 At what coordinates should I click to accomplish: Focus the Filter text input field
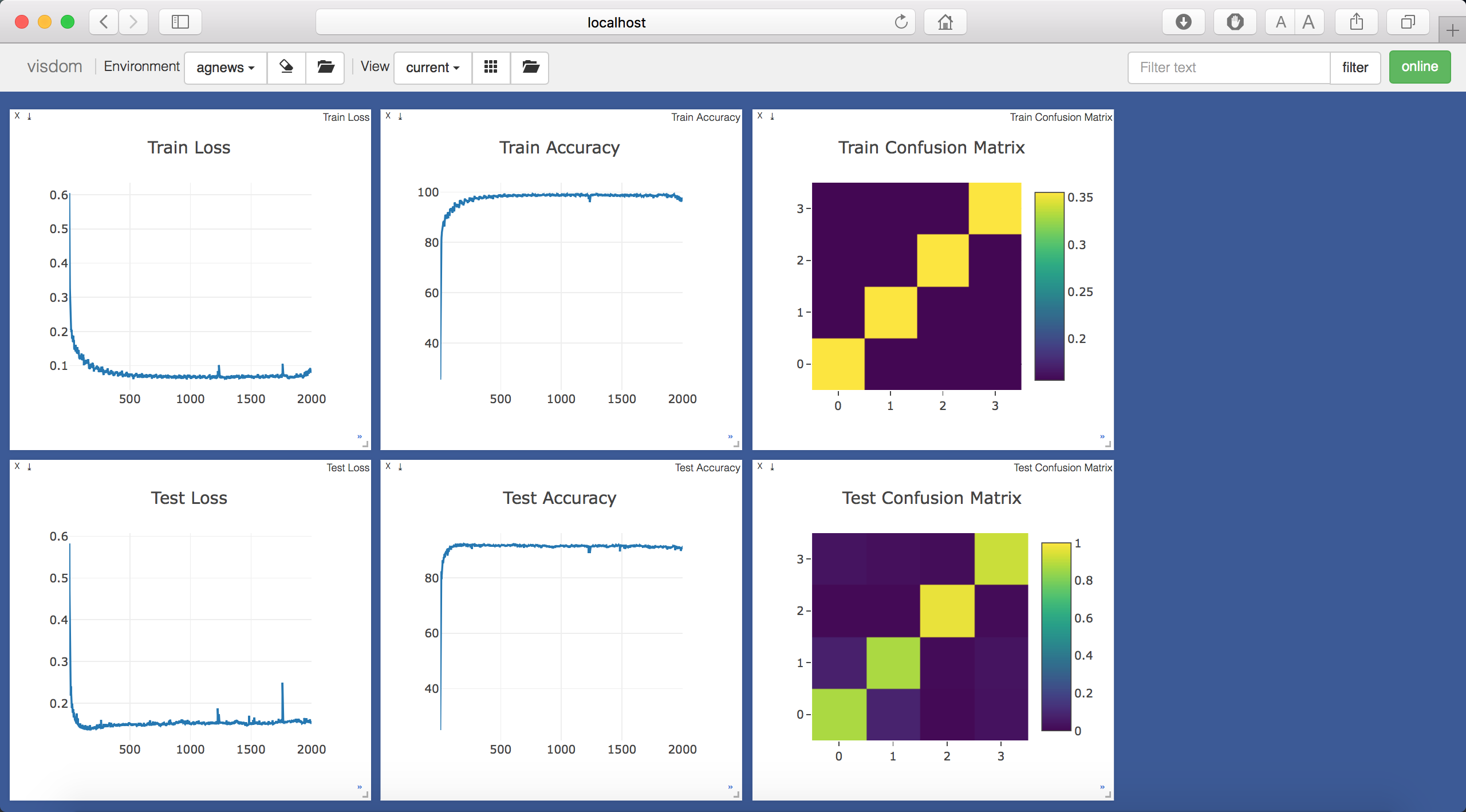coord(1228,68)
